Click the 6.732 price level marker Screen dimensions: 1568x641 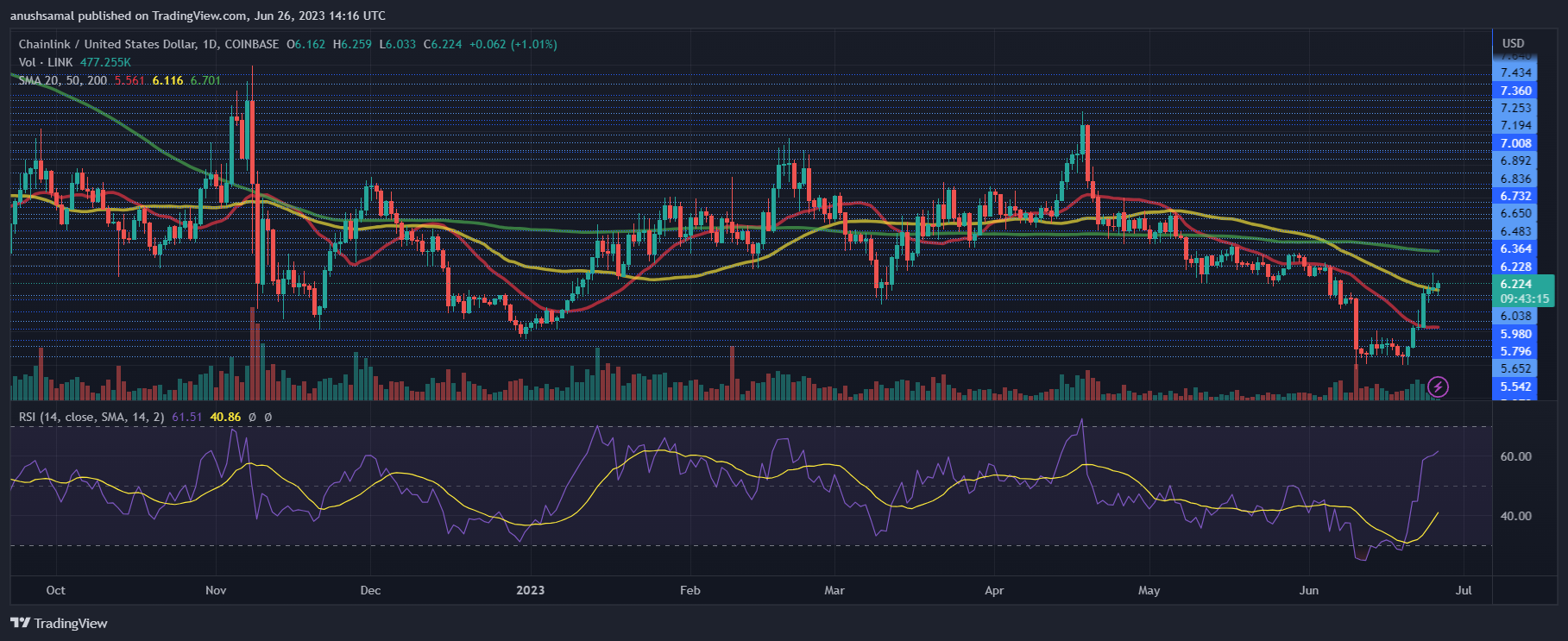[x=1516, y=196]
